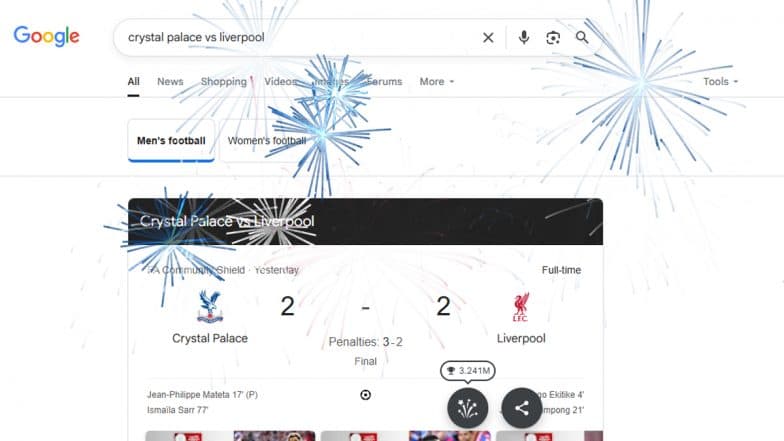Switch to Women's football tab
The width and height of the screenshot is (784, 441).
pyautogui.click(x=267, y=140)
